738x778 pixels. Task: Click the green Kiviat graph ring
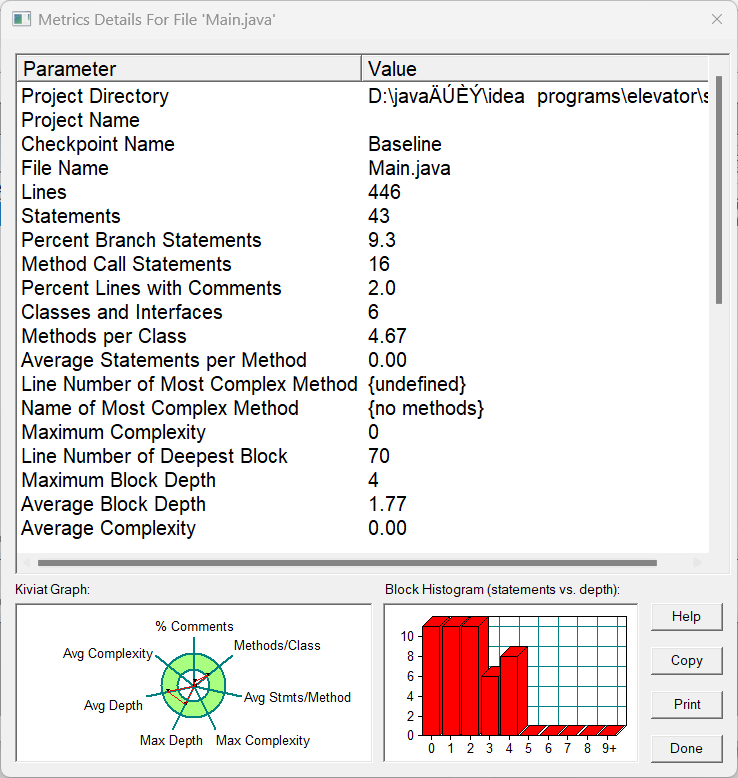point(216,695)
